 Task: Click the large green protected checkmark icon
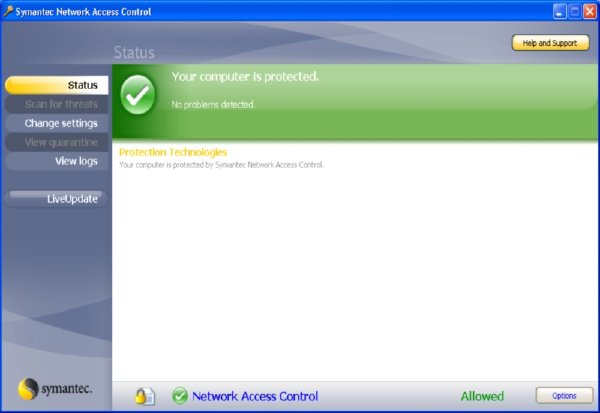pos(138,95)
